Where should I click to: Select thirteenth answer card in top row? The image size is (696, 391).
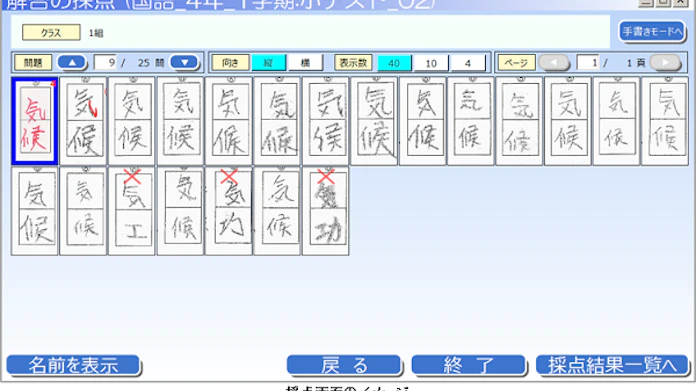(617, 121)
